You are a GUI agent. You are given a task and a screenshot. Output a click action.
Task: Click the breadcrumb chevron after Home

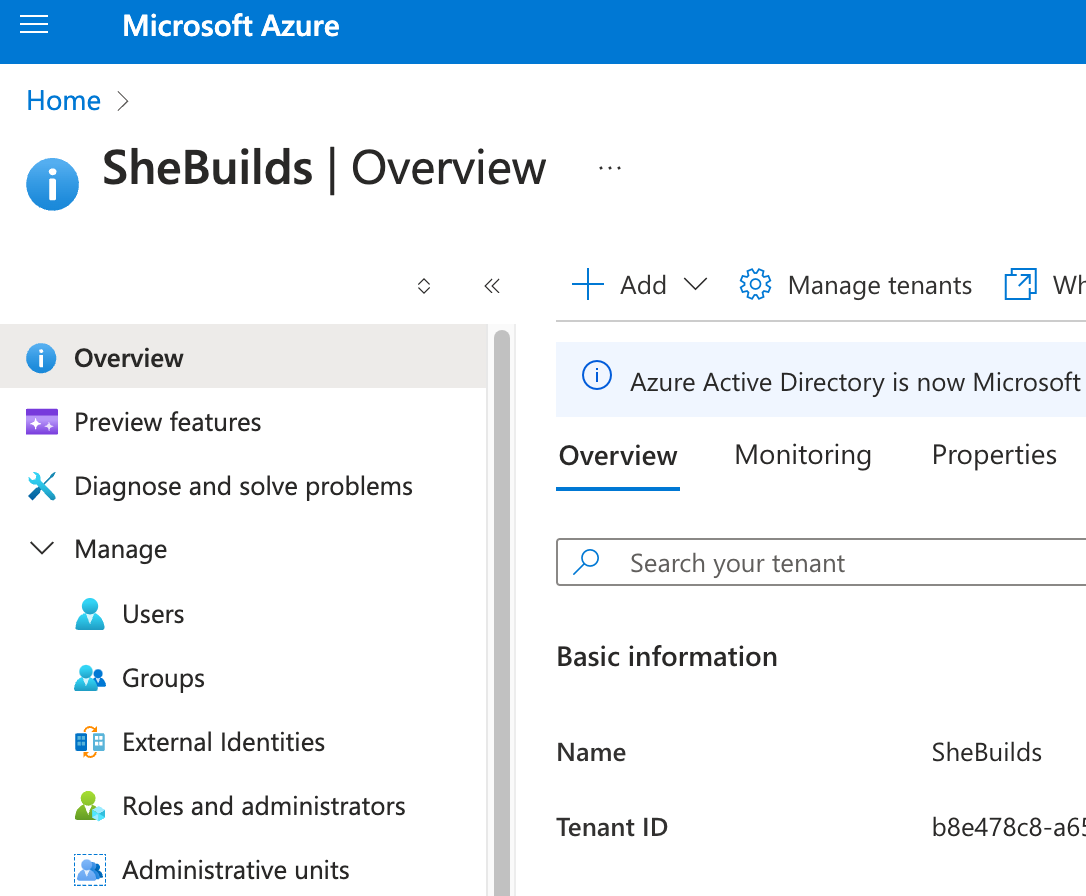[x=123, y=101]
